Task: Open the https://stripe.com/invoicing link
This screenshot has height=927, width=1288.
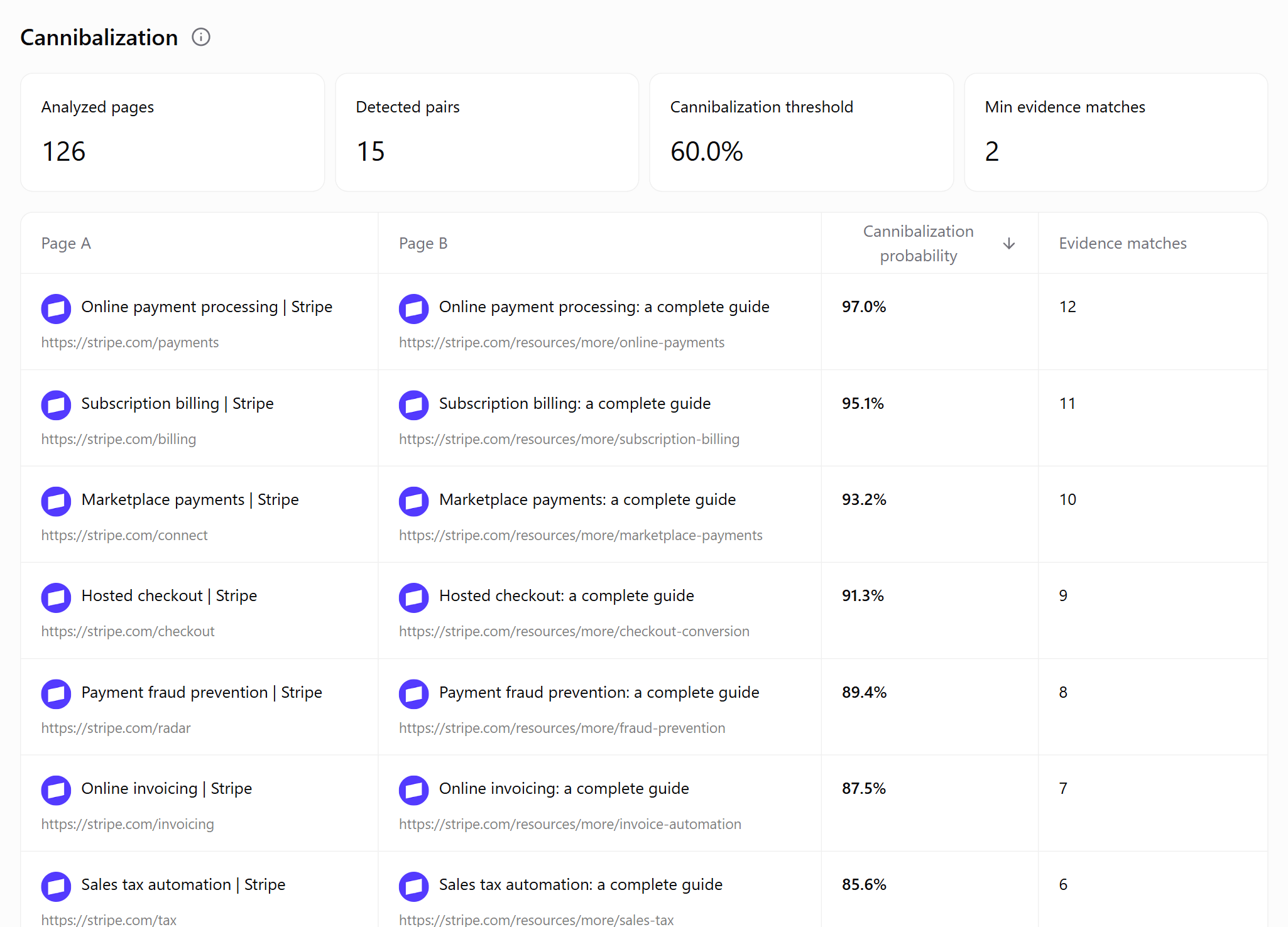Action: (128, 824)
